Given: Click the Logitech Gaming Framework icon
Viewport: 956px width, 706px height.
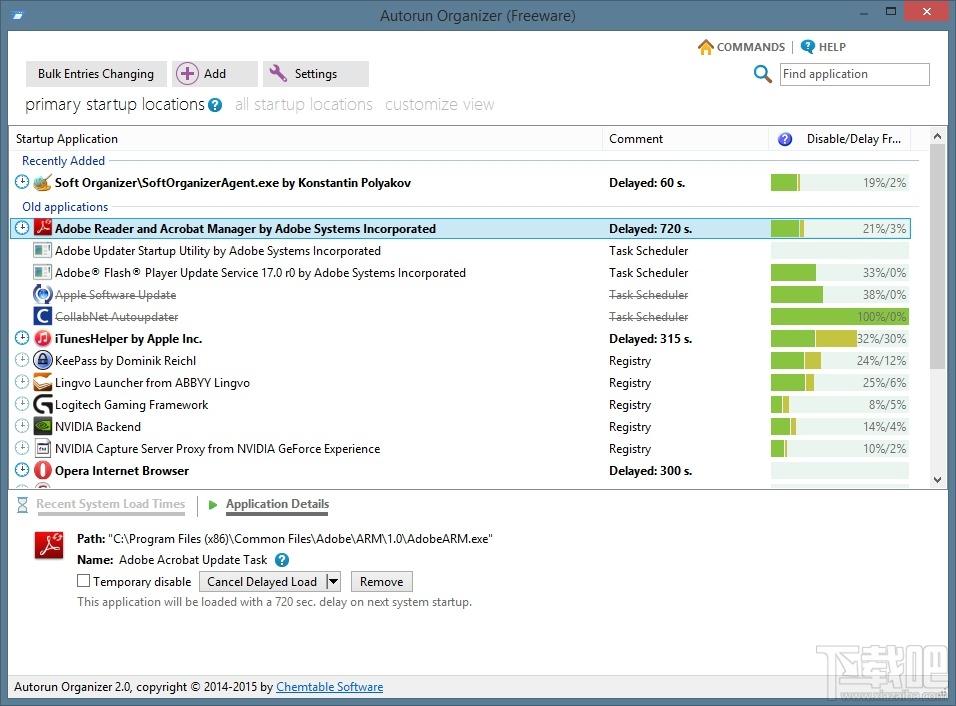Looking at the screenshot, I should coord(42,404).
